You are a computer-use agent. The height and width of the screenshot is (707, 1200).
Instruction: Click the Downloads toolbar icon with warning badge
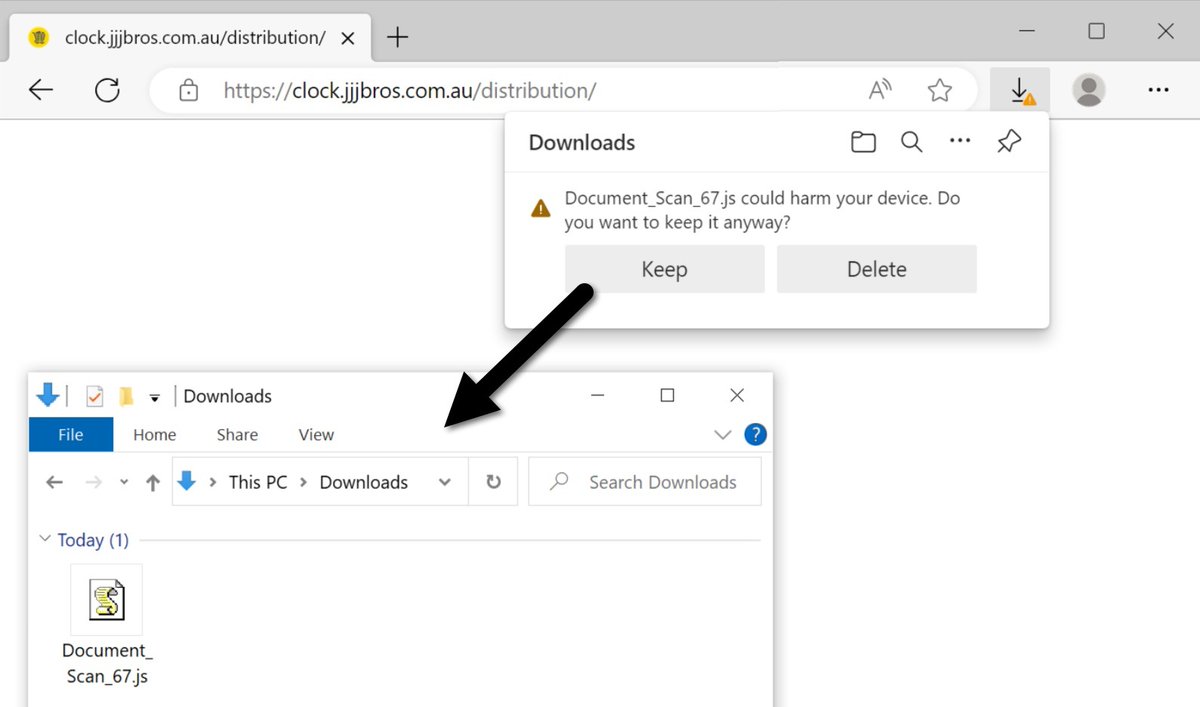point(1019,89)
